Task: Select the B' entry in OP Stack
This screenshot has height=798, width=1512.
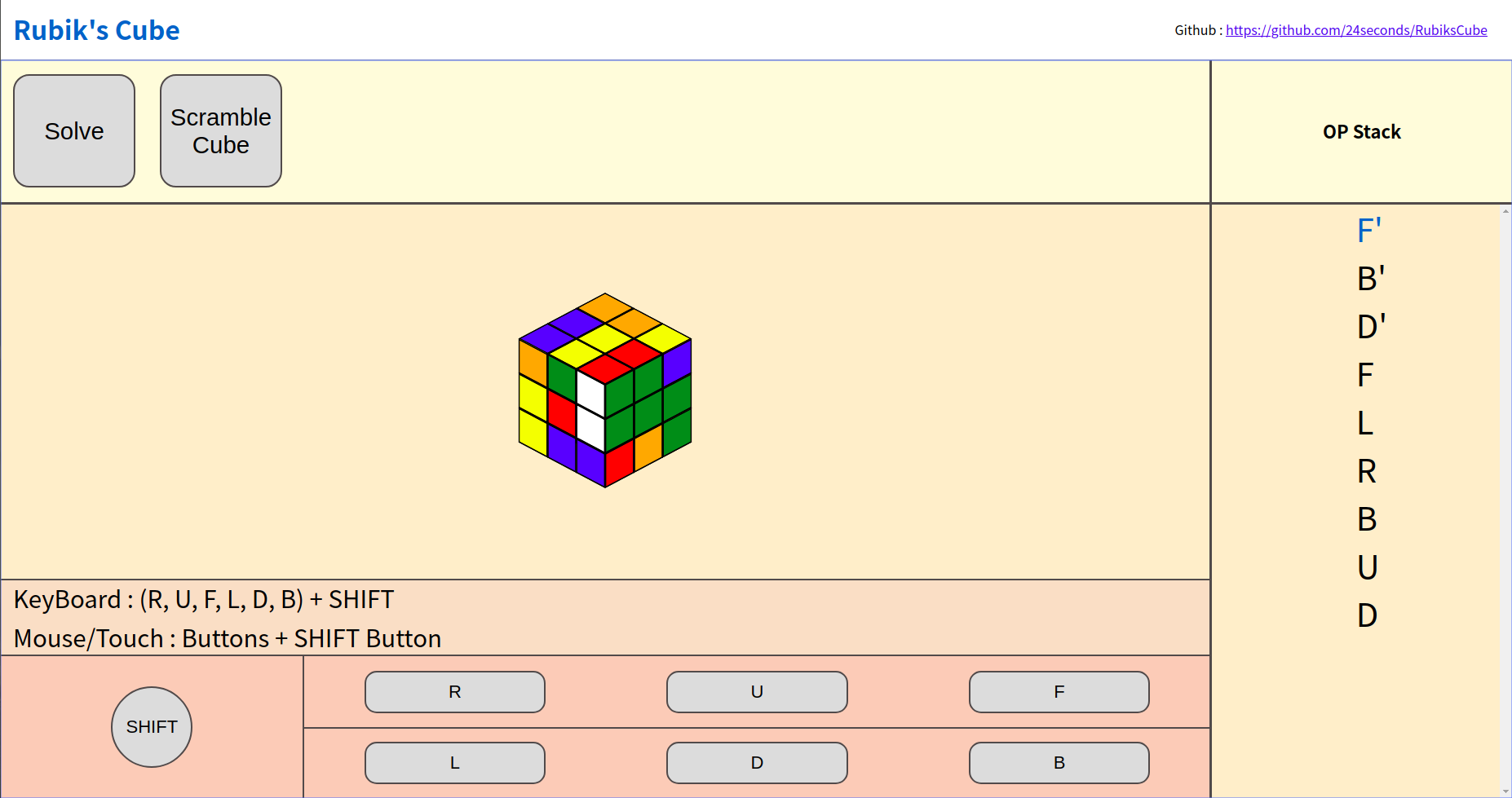Action: click(1370, 279)
